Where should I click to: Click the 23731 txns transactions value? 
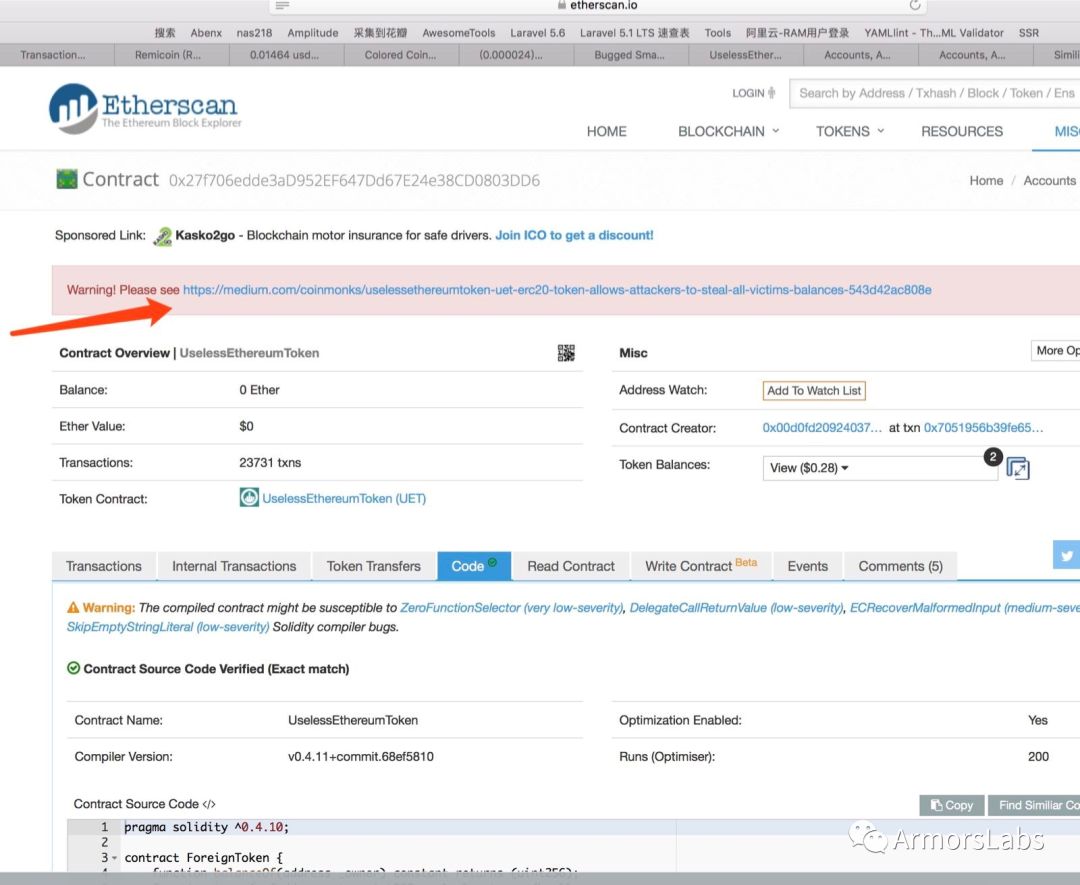270,463
